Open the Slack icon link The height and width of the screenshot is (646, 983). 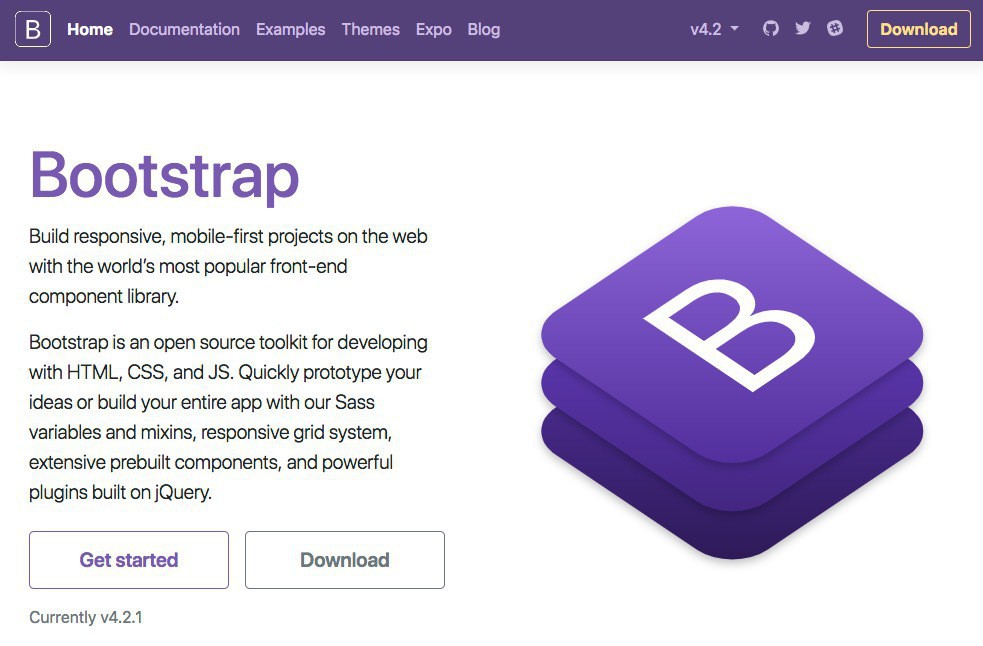pyautogui.click(x=834, y=28)
